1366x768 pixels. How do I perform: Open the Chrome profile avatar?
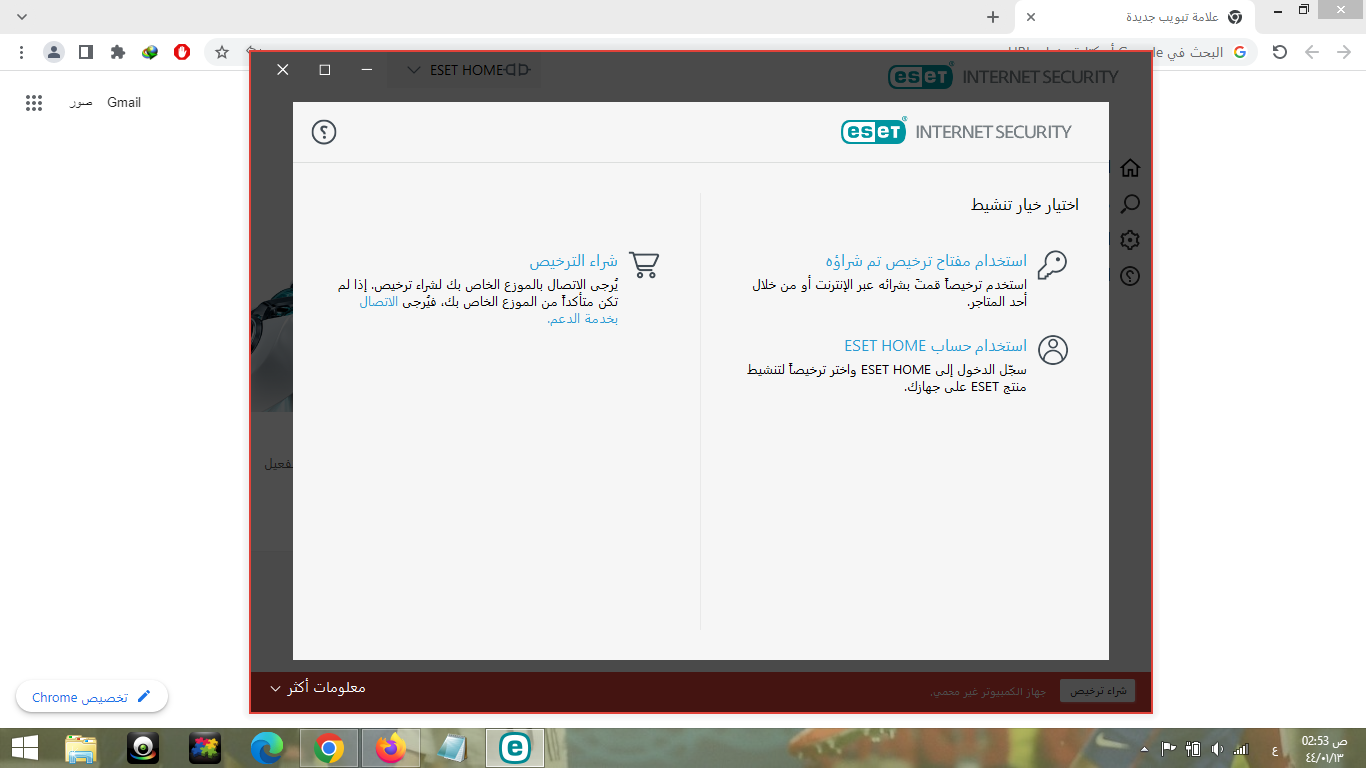click(x=54, y=52)
